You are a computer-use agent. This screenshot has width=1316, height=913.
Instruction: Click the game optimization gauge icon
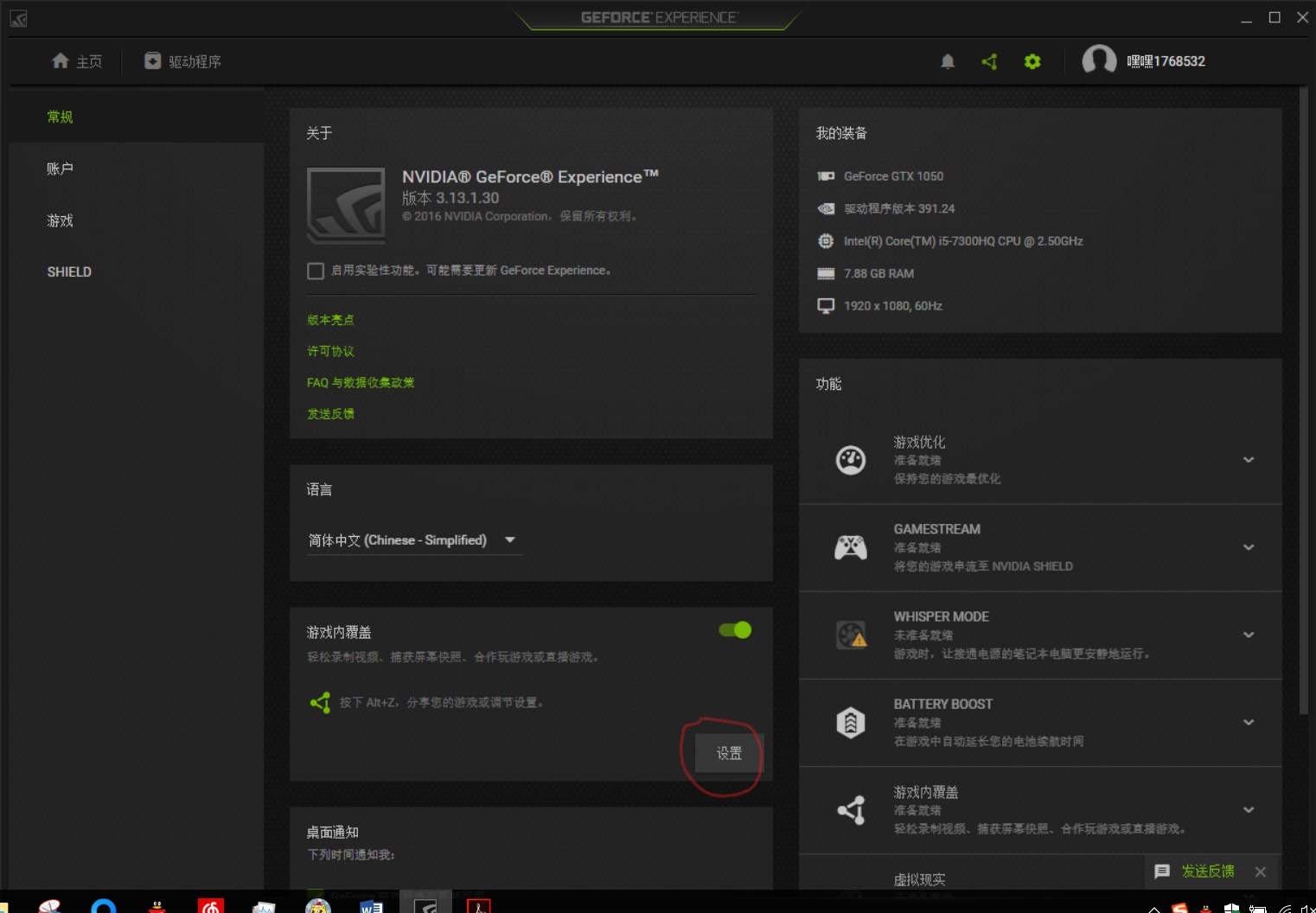(x=850, y=460)
